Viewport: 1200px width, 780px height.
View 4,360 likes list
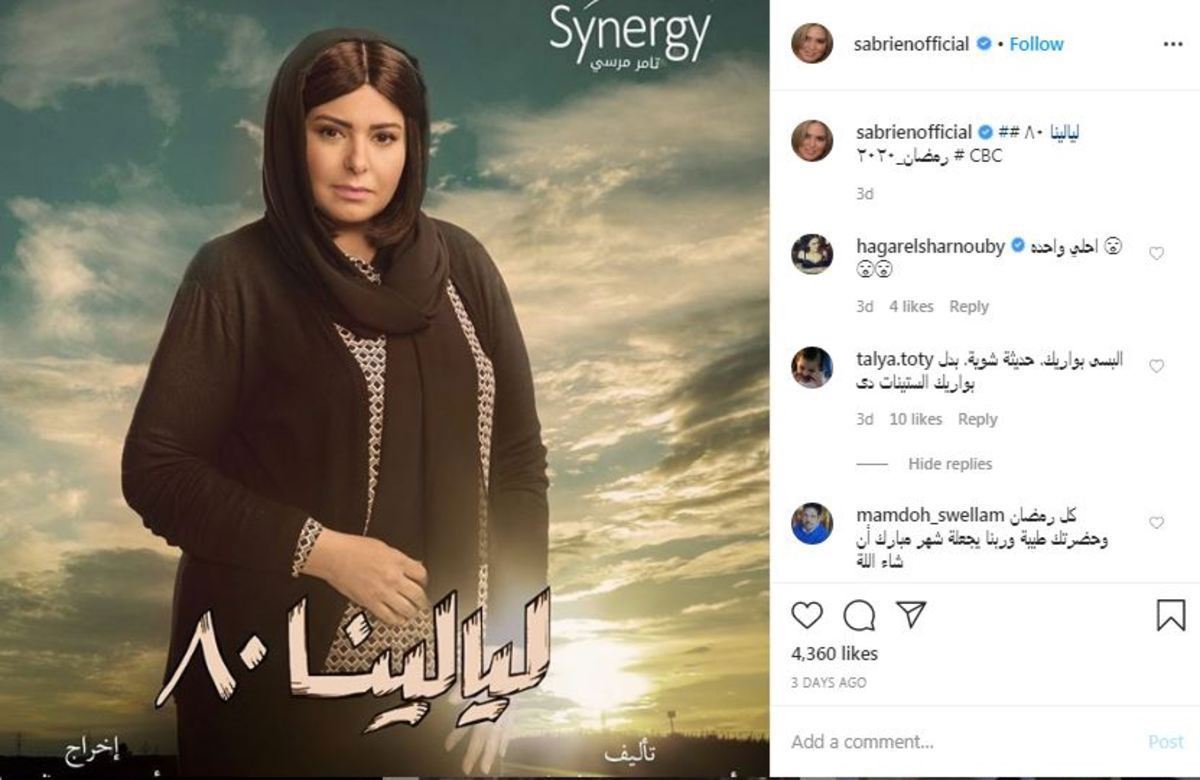pos(834,654)
